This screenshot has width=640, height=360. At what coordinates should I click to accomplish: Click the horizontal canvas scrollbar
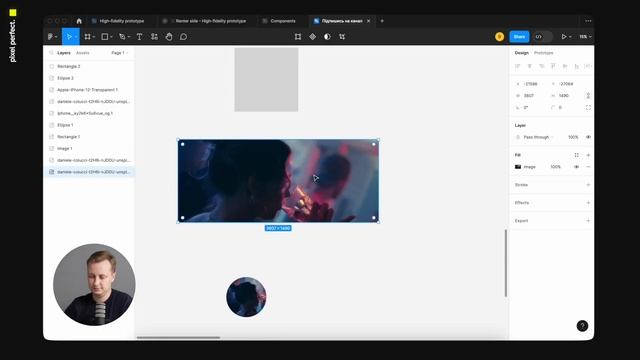pos(178,338)
